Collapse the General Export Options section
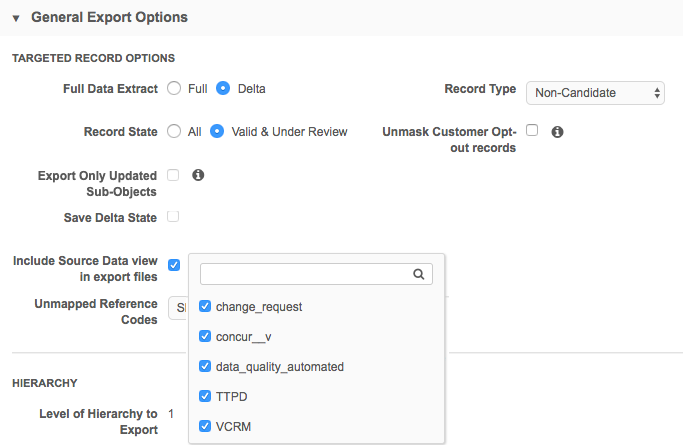The image size is (683, 445). click(x=17, y=18)
